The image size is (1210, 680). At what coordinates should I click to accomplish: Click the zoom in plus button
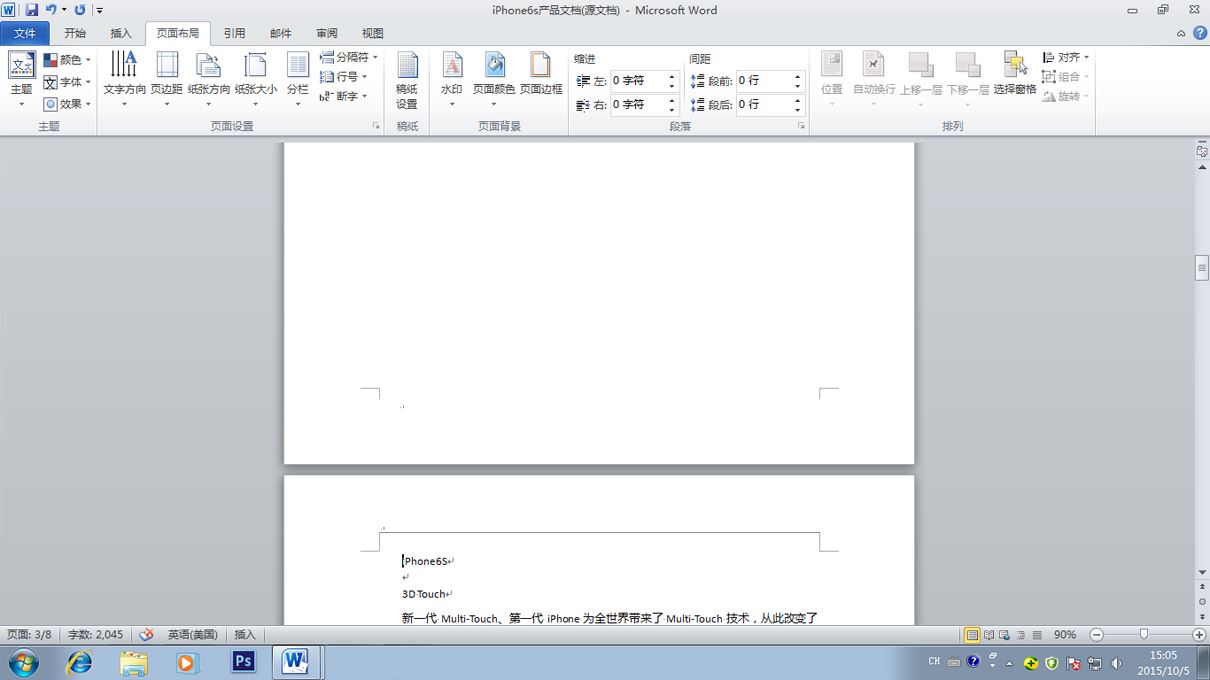pyautogui.click(x=1199, y=635)
